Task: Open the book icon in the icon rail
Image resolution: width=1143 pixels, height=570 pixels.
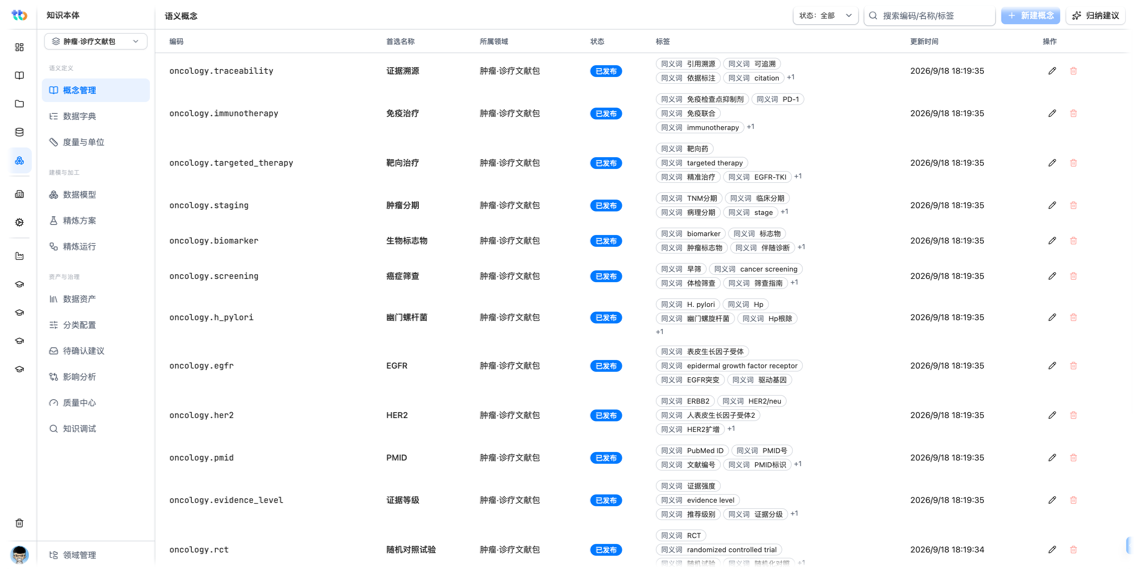Action: (20, 75)
